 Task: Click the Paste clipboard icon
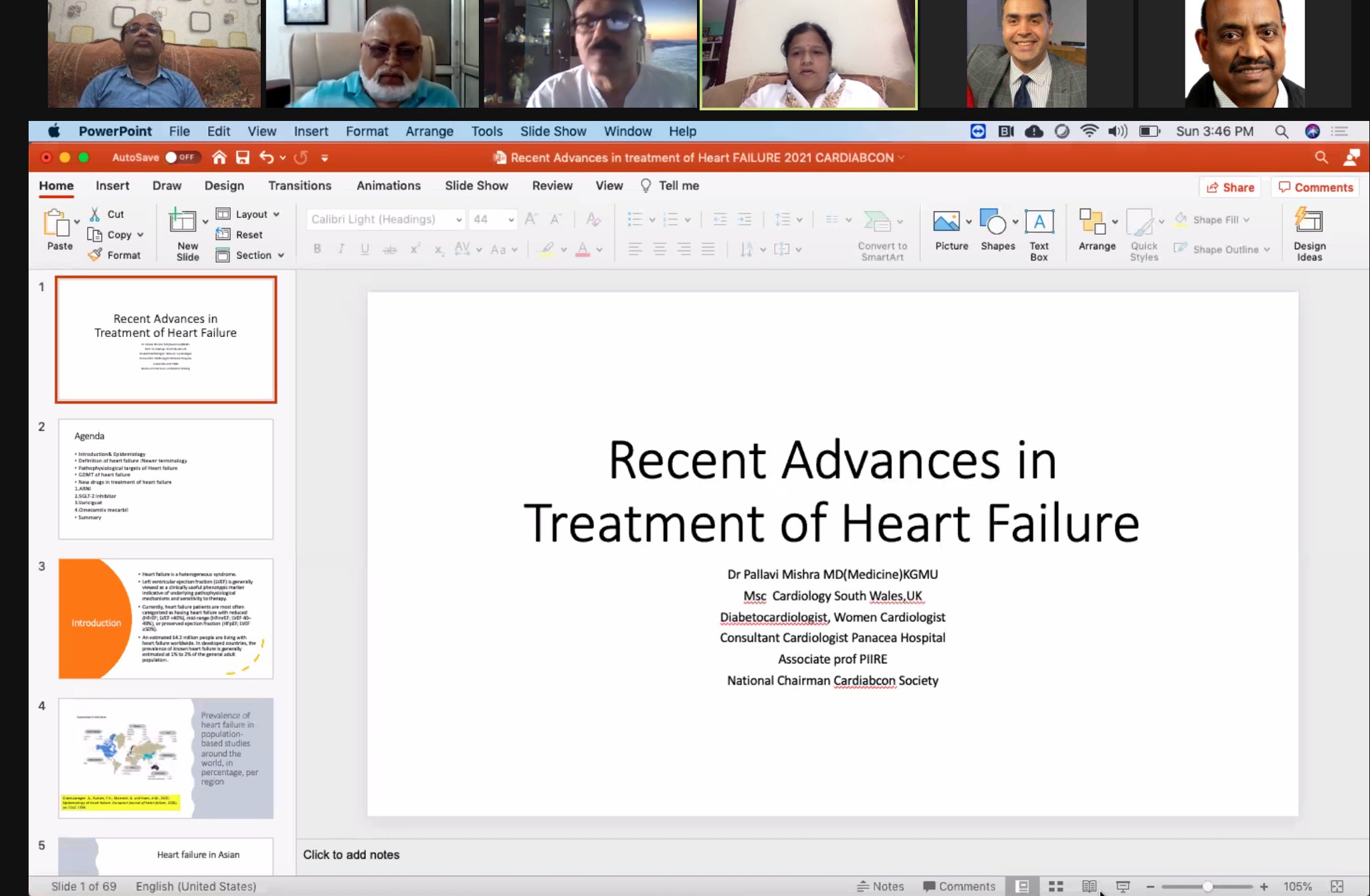(x=57, y=223)
